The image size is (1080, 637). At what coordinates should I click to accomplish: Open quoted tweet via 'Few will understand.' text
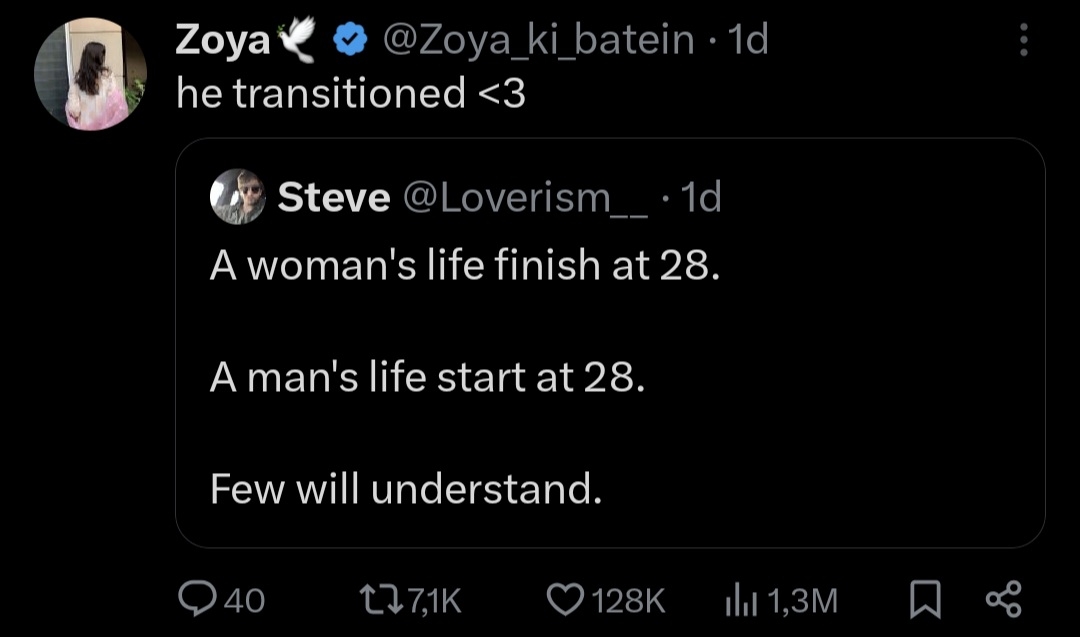[406, 488]
